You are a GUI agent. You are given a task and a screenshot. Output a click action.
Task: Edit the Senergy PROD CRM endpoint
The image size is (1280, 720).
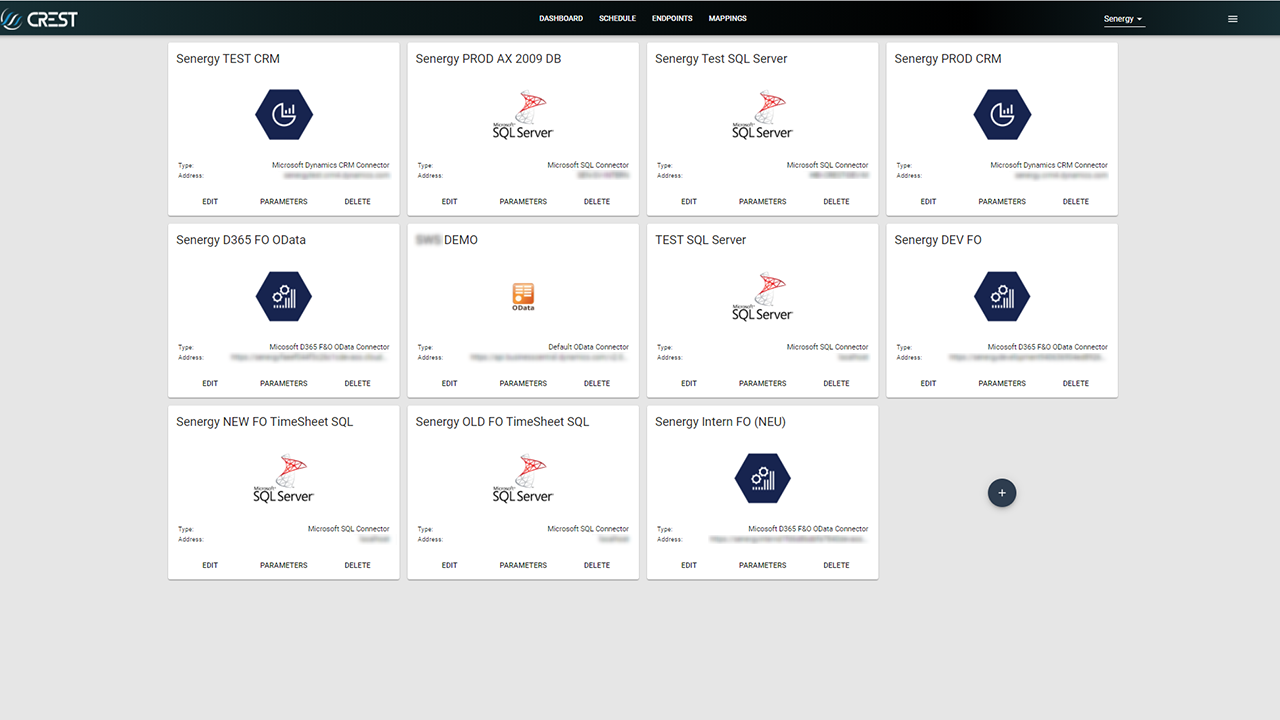(928, 201)
